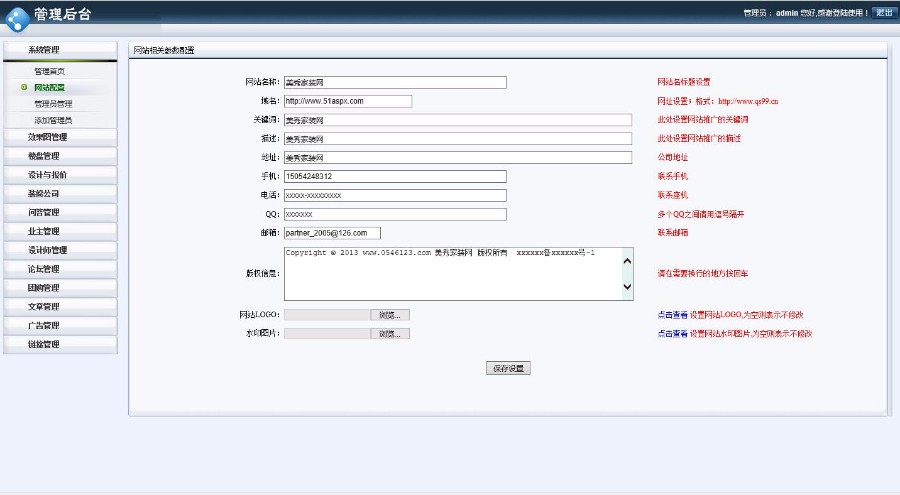Click 点击查看 link for site LOGO
This screenshot has width=900, height=495.
coord(672,315)
